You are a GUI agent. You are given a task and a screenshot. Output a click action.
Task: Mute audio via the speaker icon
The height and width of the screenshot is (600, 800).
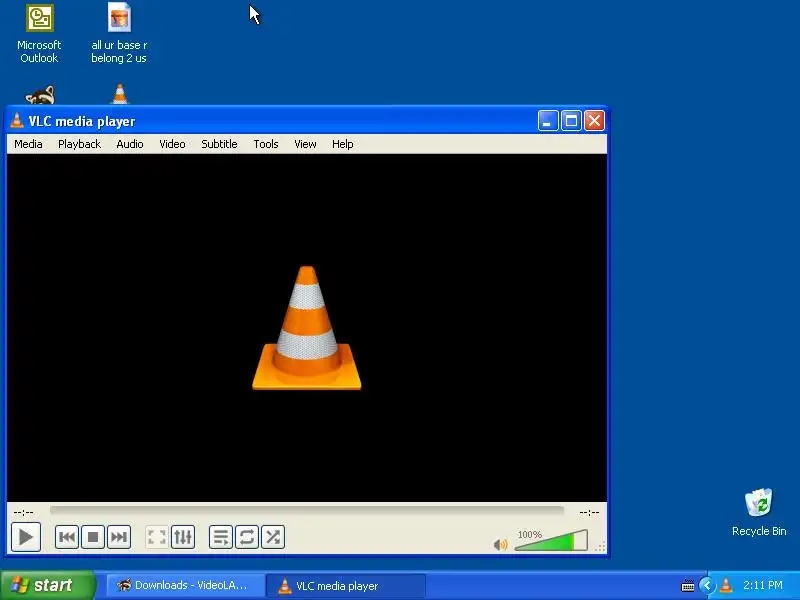click(501, 544)
